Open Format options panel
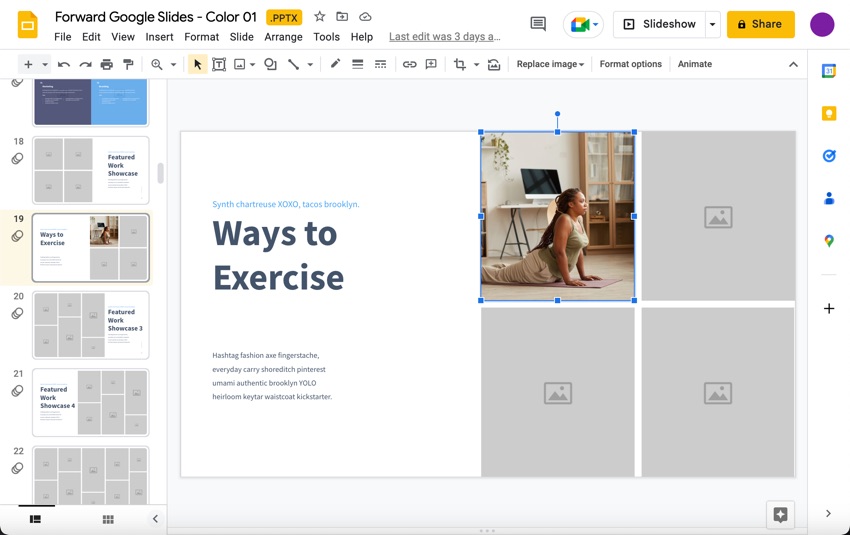850x535 pixels. [630, 64]
